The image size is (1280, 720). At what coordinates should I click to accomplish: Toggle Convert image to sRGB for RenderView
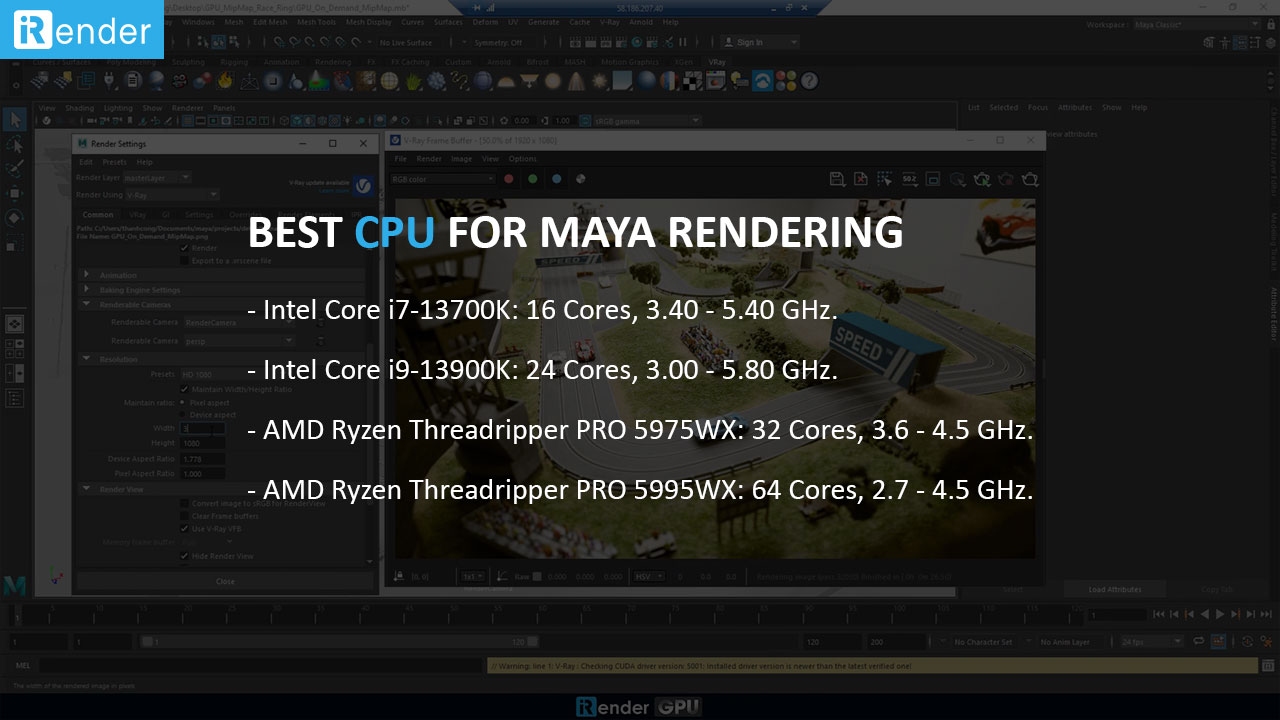pos(184,503)
